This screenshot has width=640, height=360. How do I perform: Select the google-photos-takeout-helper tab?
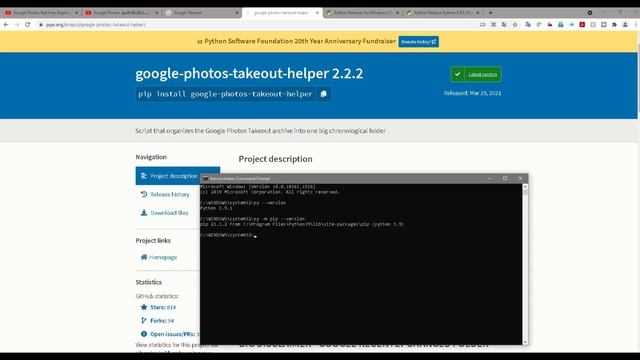(282, 13)
